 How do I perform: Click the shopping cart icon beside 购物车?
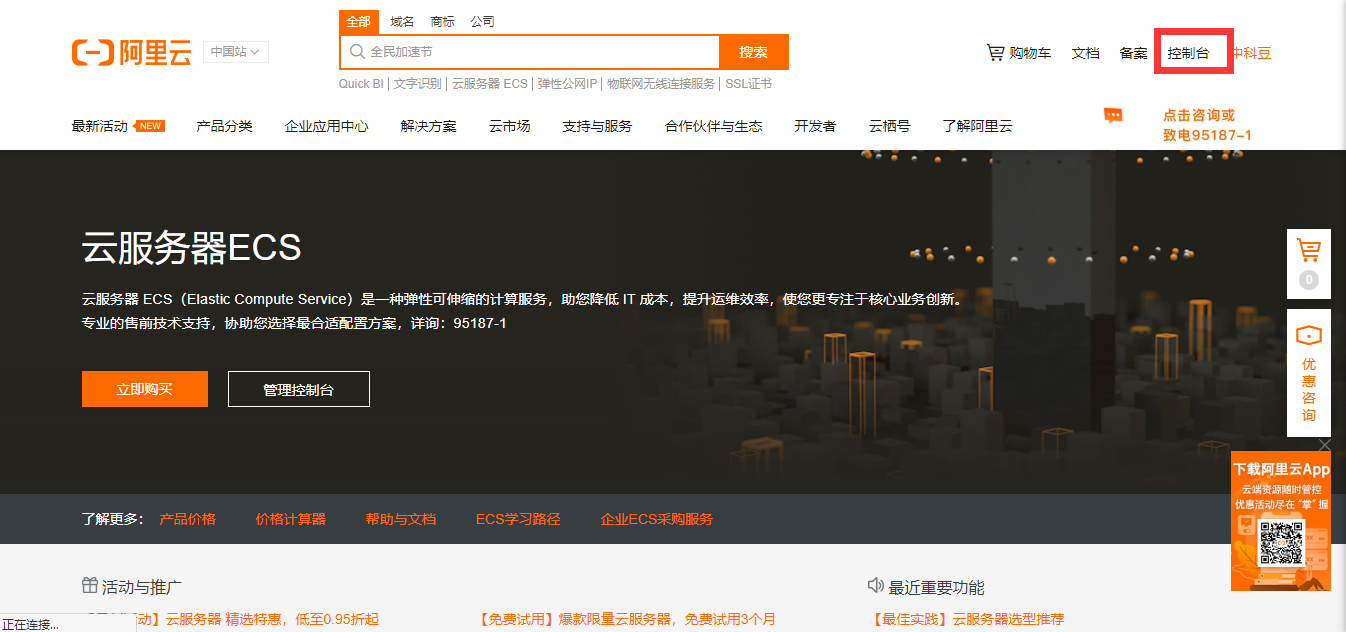coord(995,52)
